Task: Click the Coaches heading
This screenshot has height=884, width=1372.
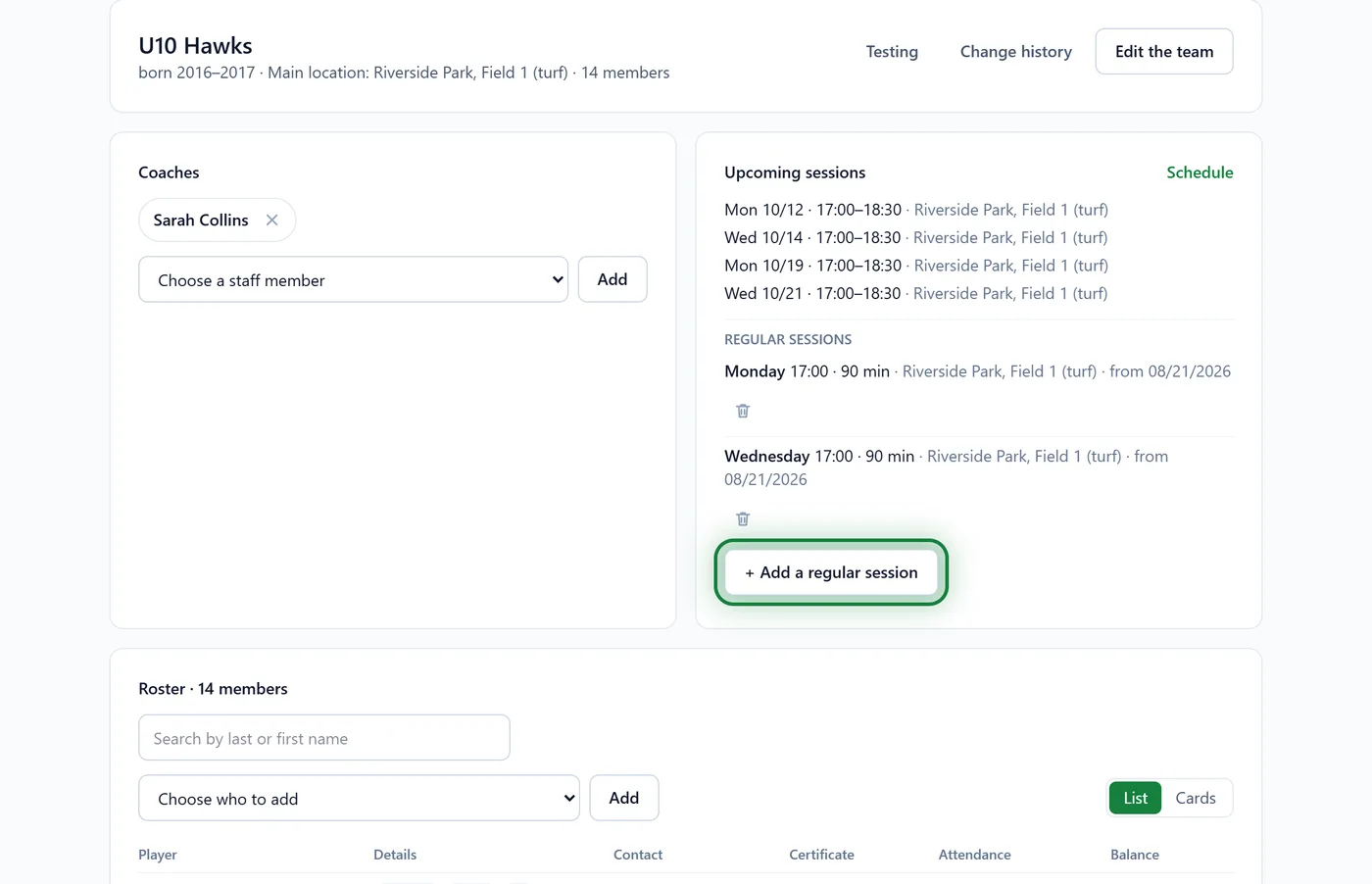Action: point(169,172)
